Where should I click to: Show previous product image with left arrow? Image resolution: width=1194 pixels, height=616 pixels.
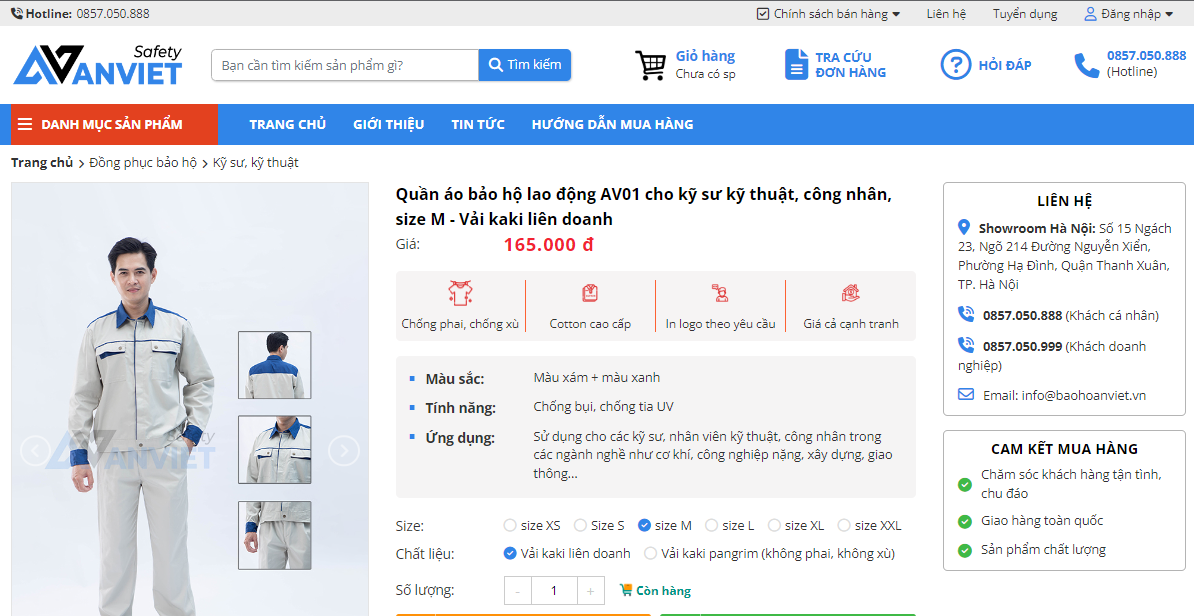pos(35,451)
